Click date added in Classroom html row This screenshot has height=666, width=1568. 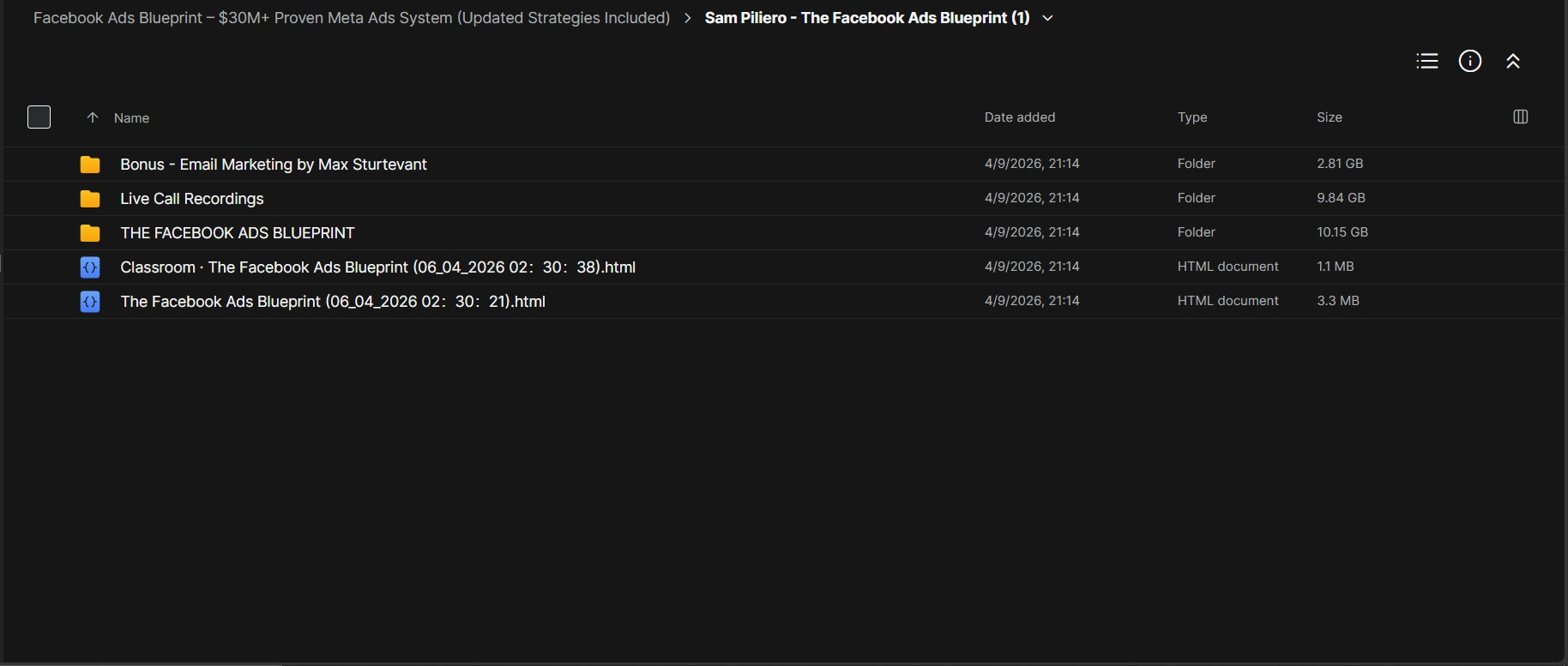tap(1032, 267)
